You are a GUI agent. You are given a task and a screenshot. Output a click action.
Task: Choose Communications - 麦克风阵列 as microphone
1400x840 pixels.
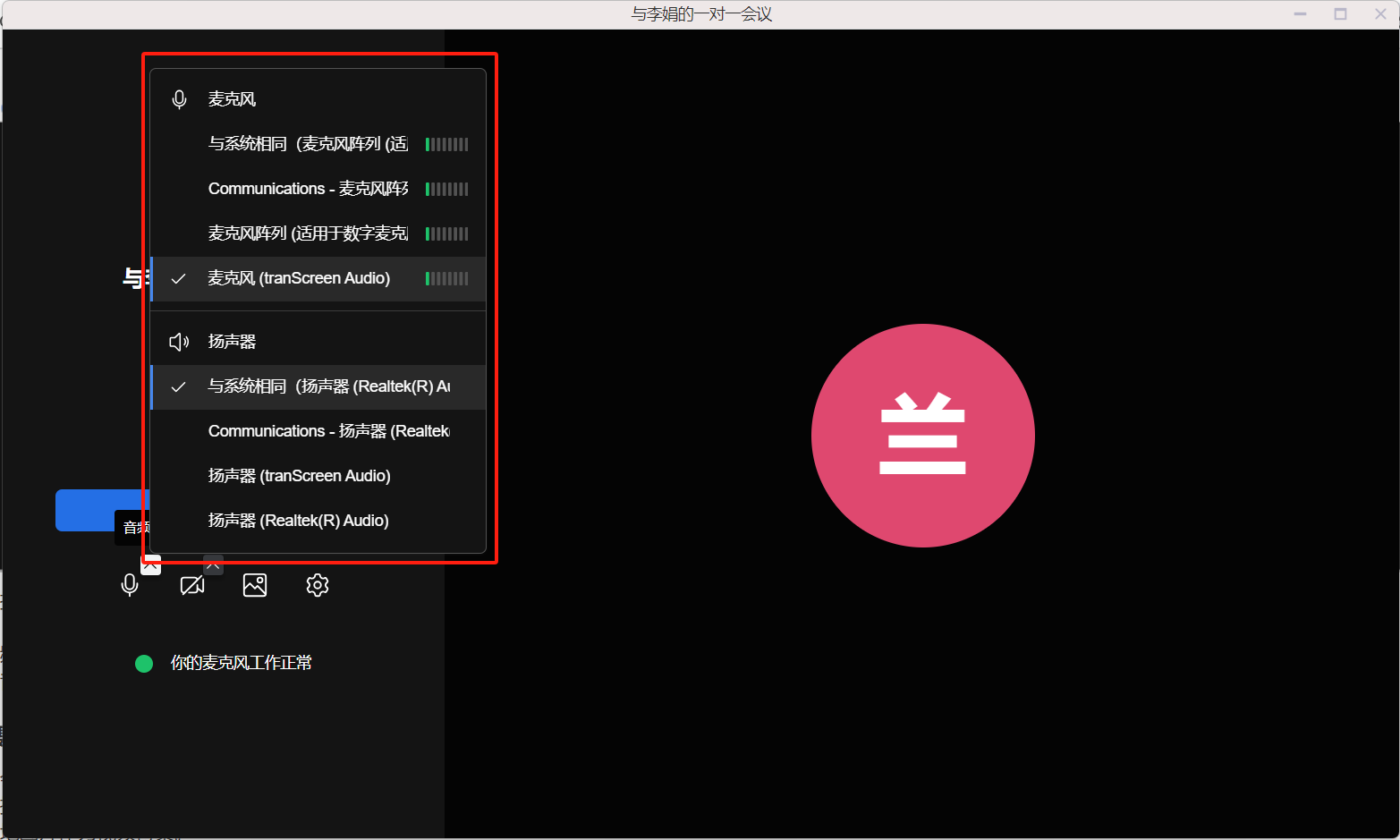[308, 189]
